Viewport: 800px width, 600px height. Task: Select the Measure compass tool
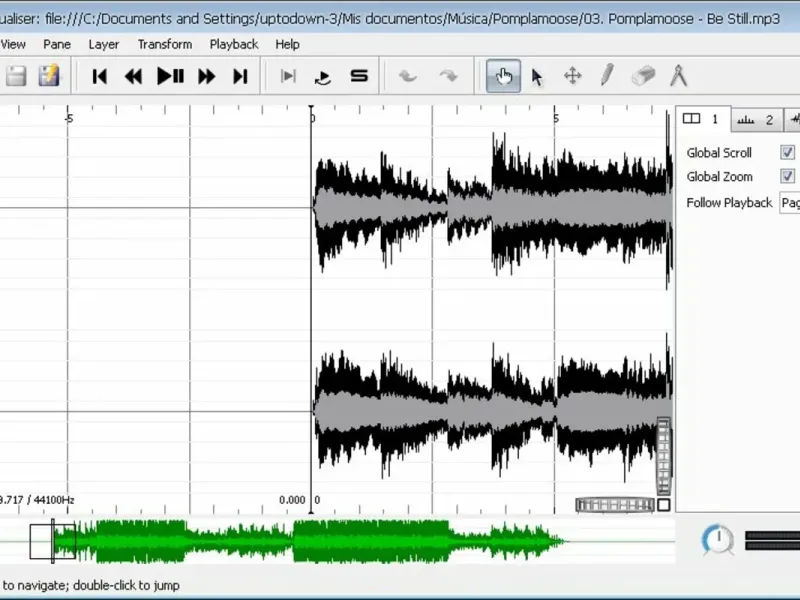pyautogui.click(x=679, y=76)
